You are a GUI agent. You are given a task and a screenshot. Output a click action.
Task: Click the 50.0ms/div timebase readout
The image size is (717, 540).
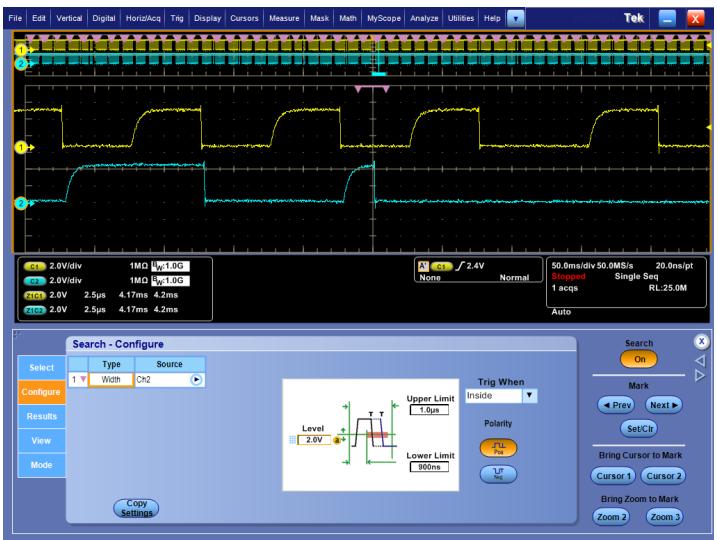tap(573, 266)
